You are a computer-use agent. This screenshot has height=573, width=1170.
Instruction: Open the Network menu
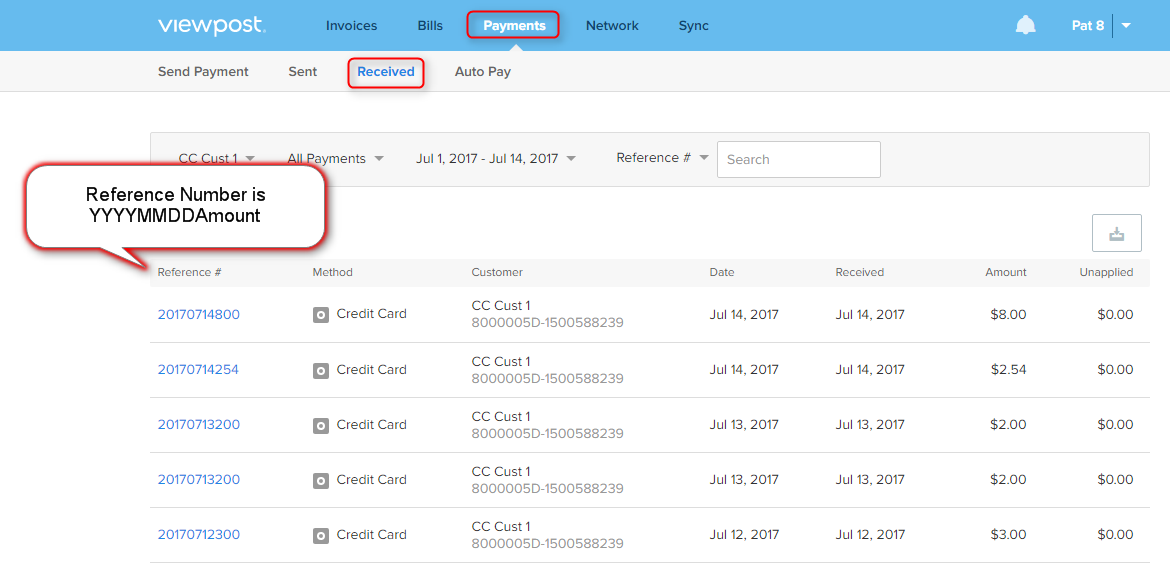tap(612, 25)
